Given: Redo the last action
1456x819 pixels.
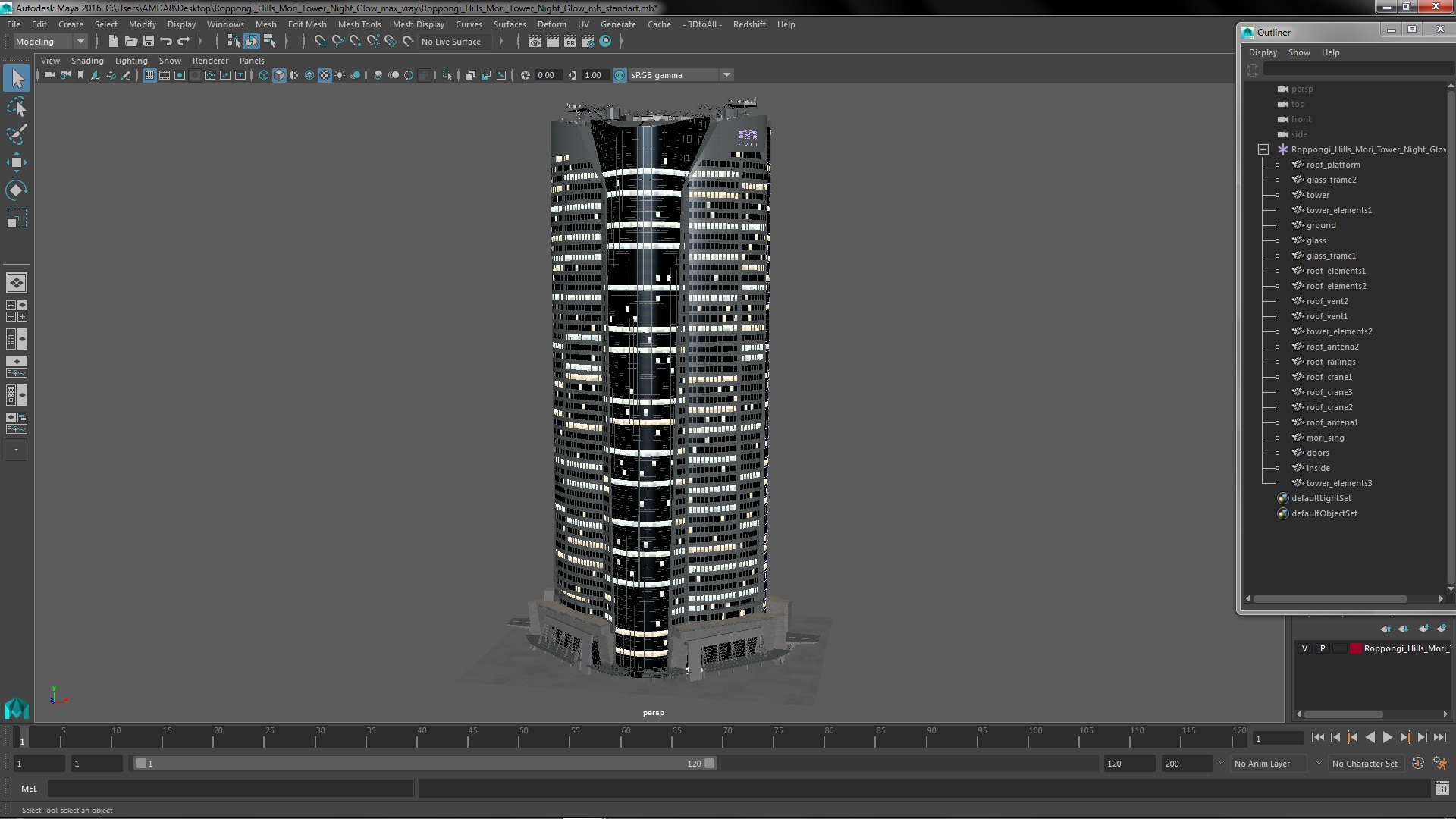Looking at the screenshot, I should (184, 42).
